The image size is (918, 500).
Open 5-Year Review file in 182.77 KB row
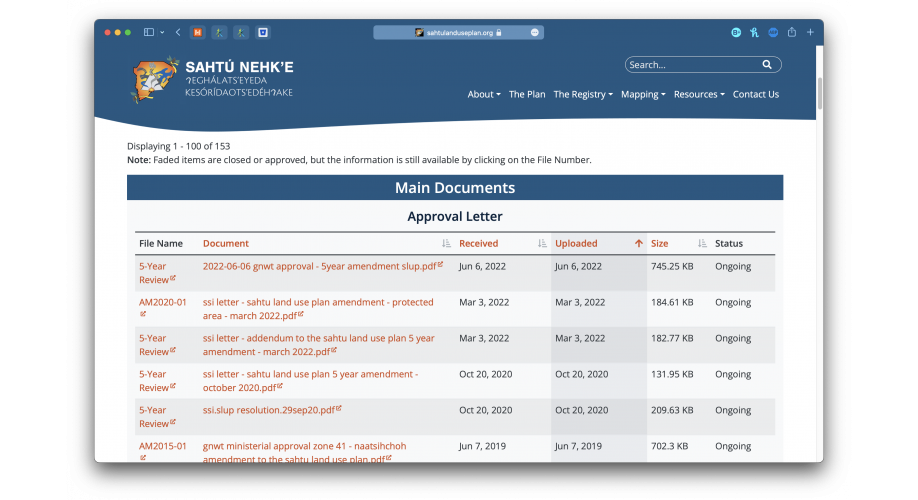tap(157, 345)
